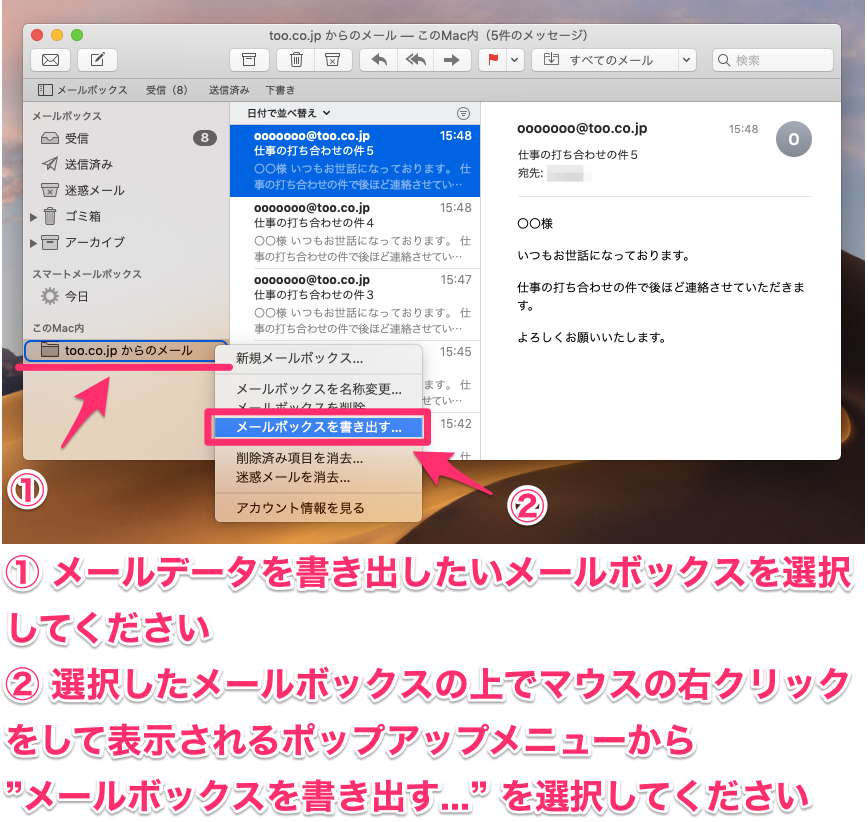Viewport: 868px width, 822px height.
Task: Toggle the message filter circle icon
Action: (x=463, y=113)
